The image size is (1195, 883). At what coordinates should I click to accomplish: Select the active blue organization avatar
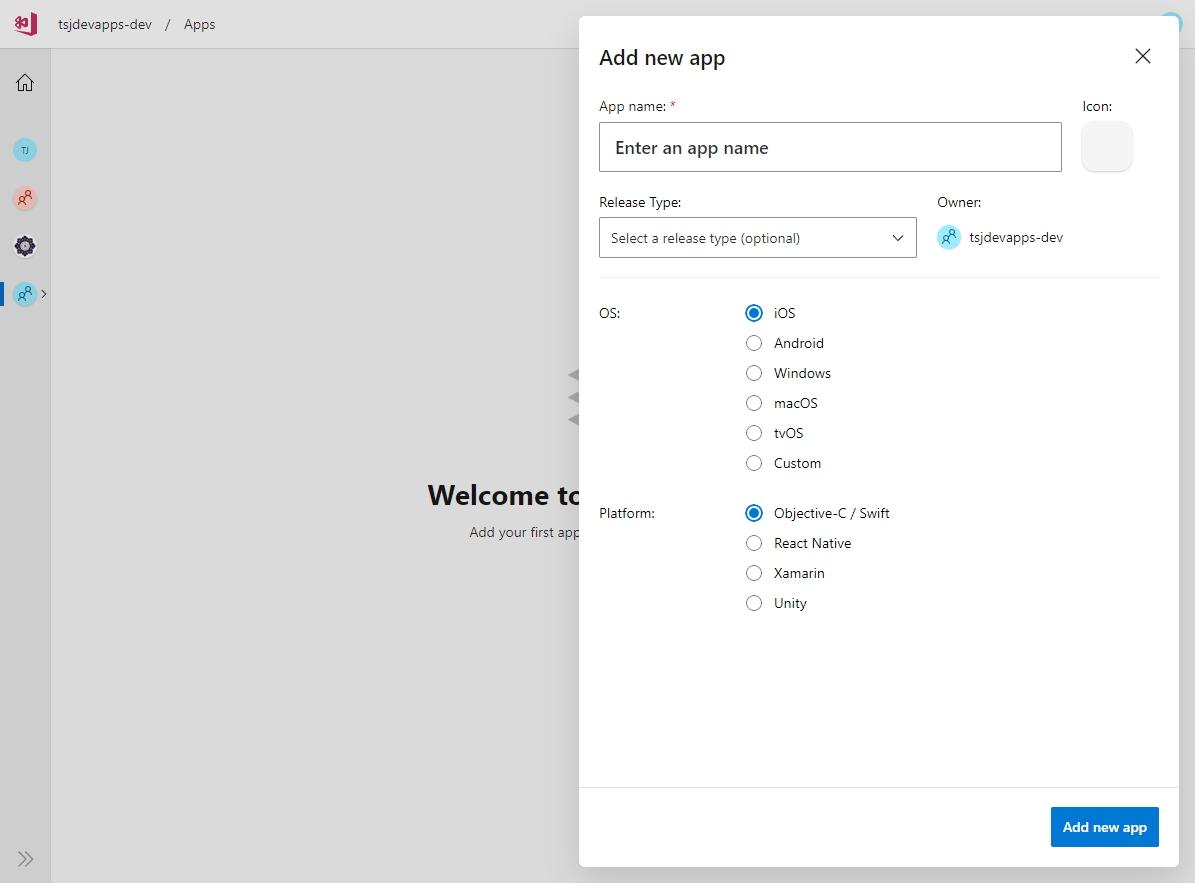pyautogui.click(x=25, y=294)
